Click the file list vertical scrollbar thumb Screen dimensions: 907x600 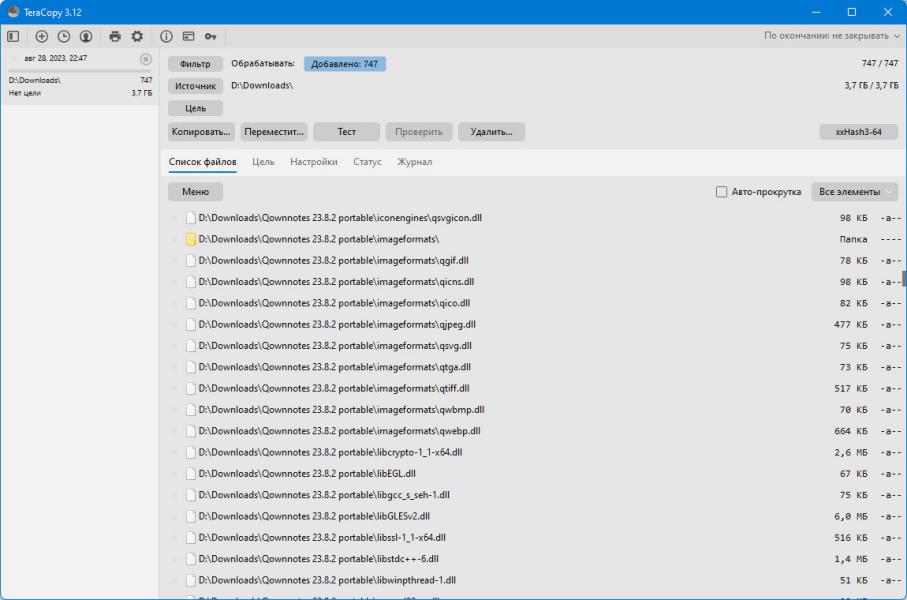click(904, 279)
